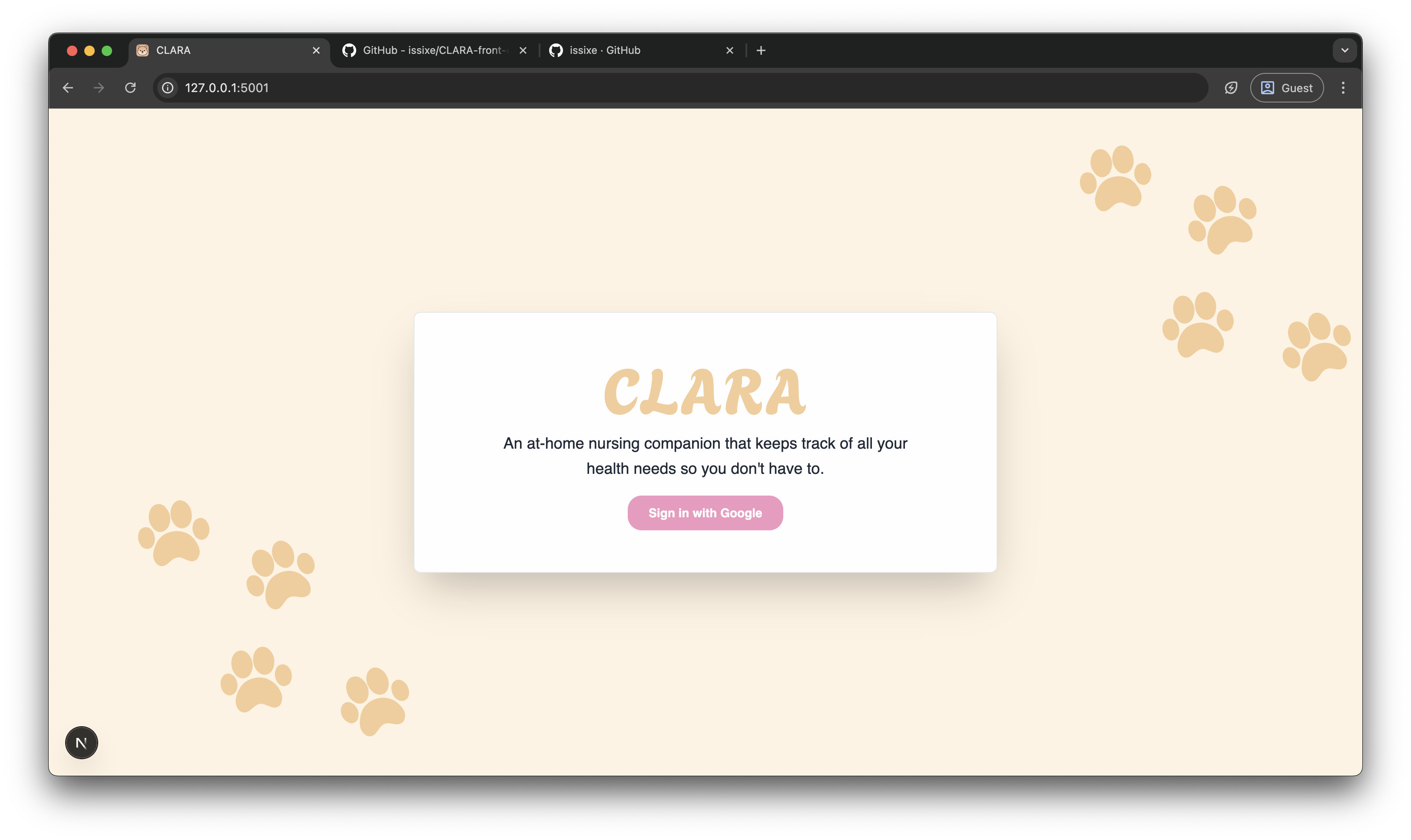
Task: Switch to the GitHub issixe/CLARA-front tab
Action: click(433, 50)
